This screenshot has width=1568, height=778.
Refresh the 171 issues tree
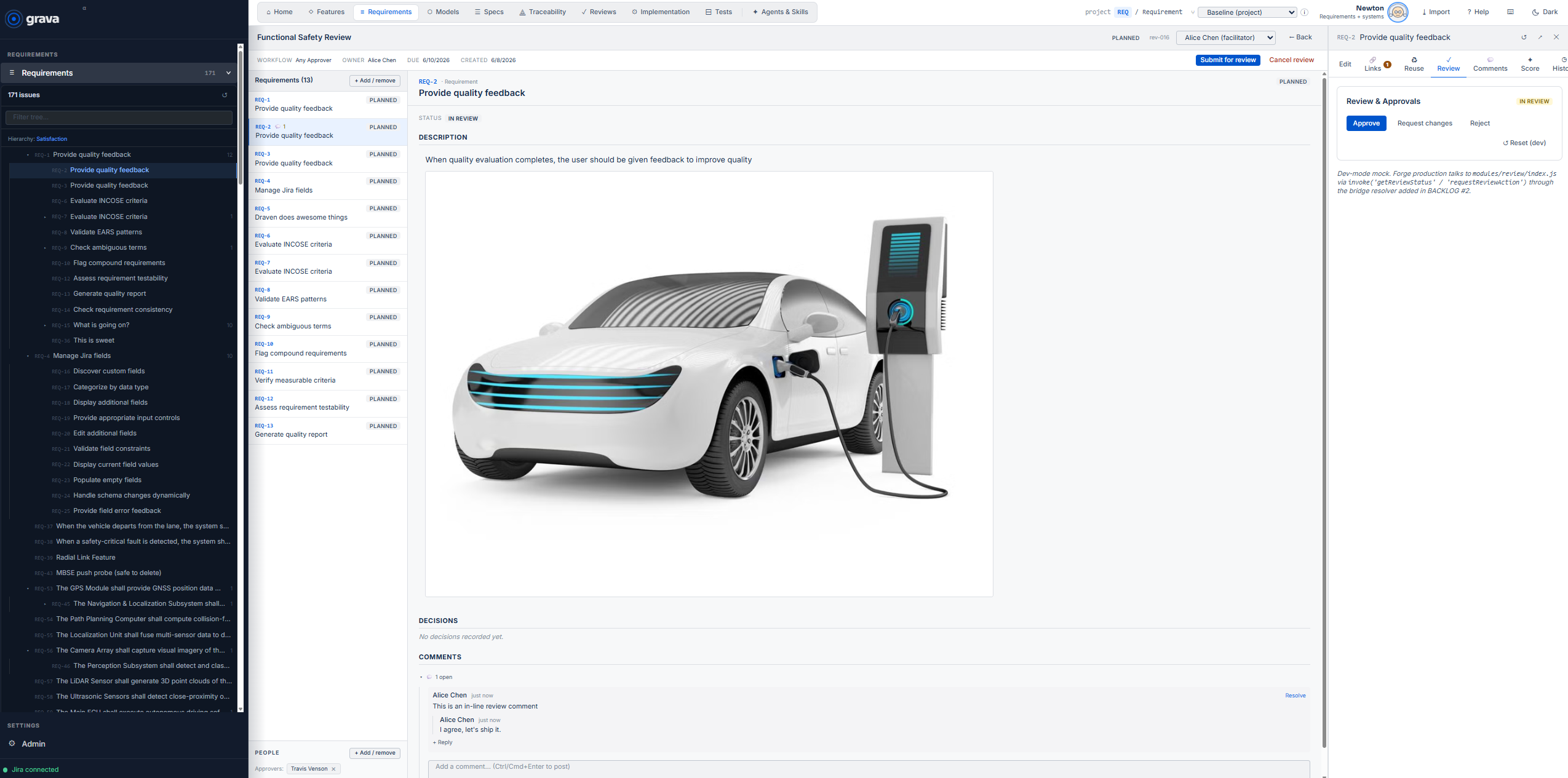(225, 95)
